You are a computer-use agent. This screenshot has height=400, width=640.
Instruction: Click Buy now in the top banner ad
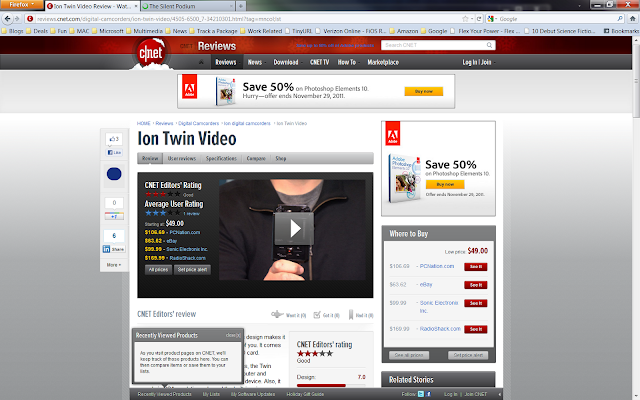pyautogui.click(x=424, y=91)
